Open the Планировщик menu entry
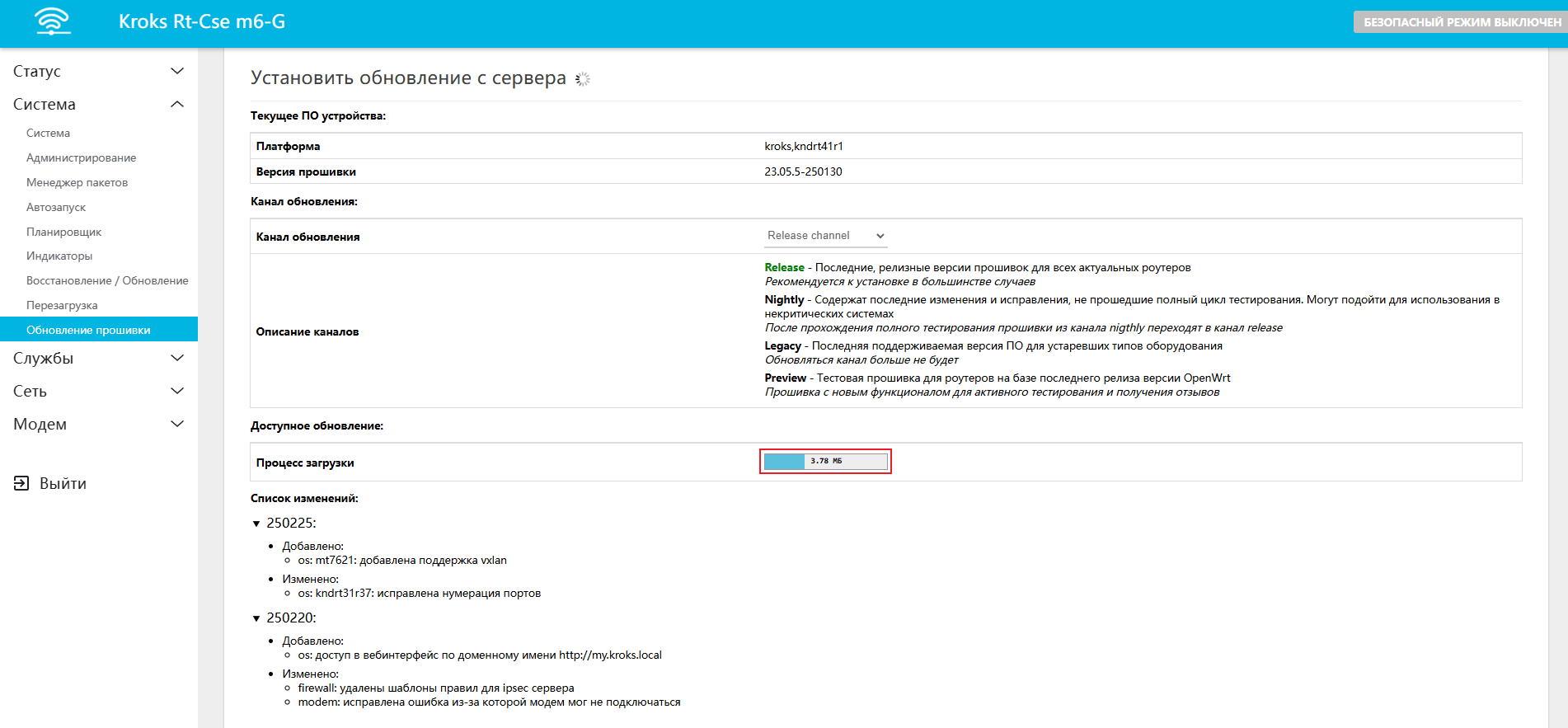This screenshot has height=728, width=1568. (x=63, y=232)
